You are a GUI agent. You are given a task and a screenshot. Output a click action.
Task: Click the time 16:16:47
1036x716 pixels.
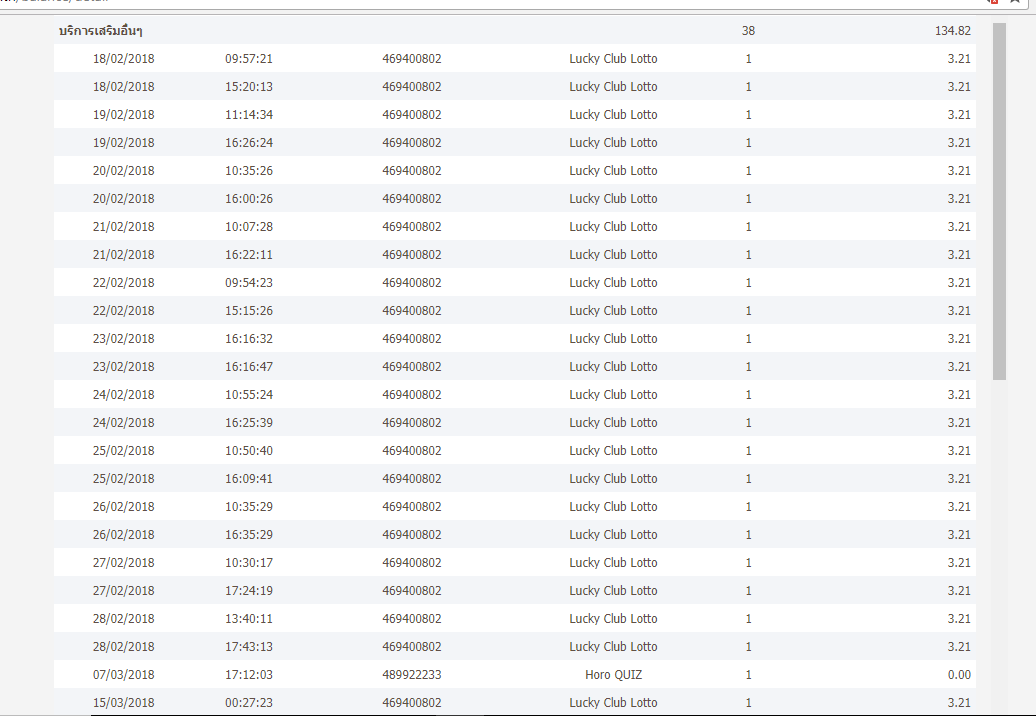pyautogui.click(x=249, y=367)
